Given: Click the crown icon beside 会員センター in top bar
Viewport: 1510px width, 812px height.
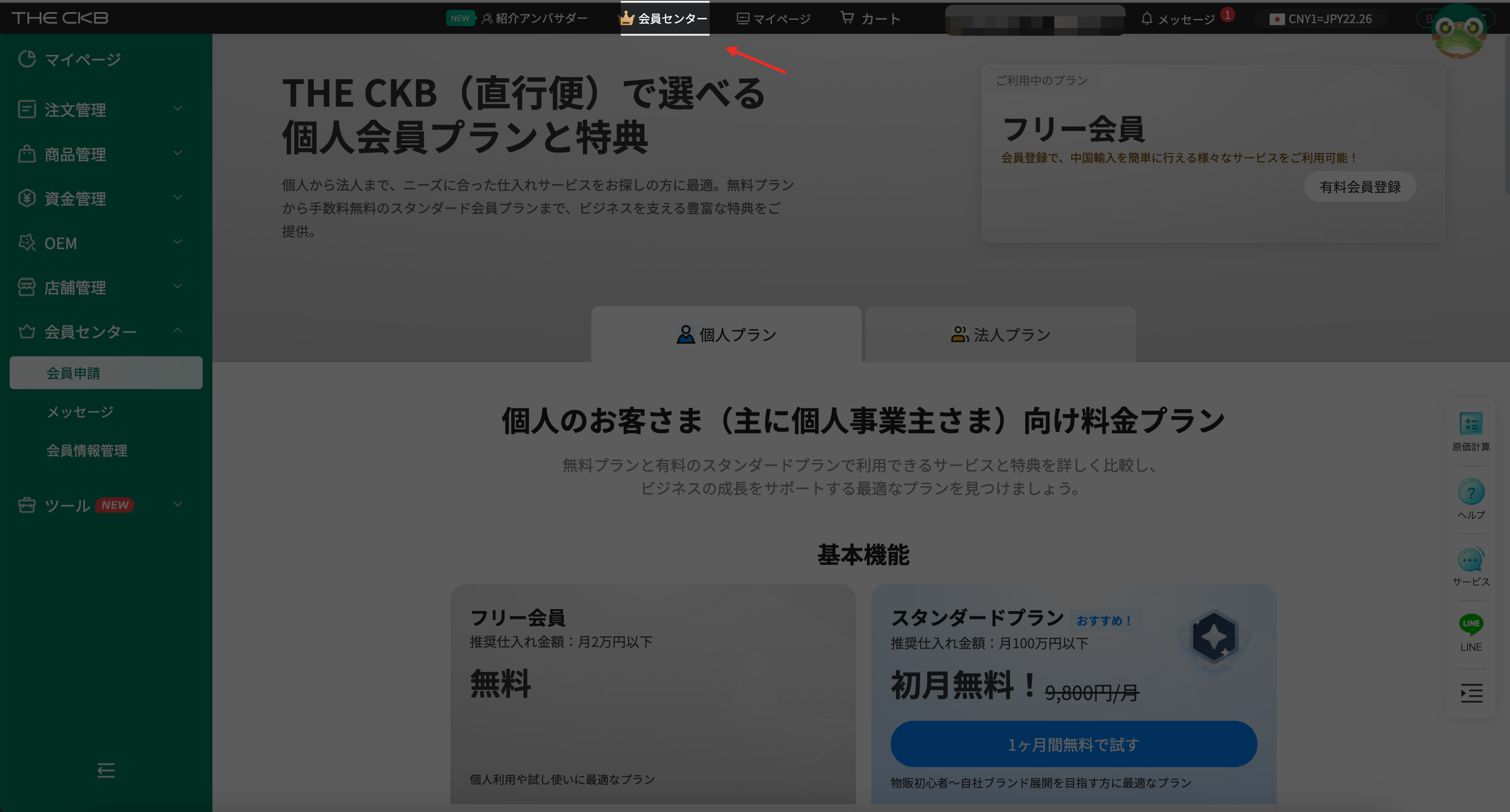Looking at the screenshot, I should point(627,18).
